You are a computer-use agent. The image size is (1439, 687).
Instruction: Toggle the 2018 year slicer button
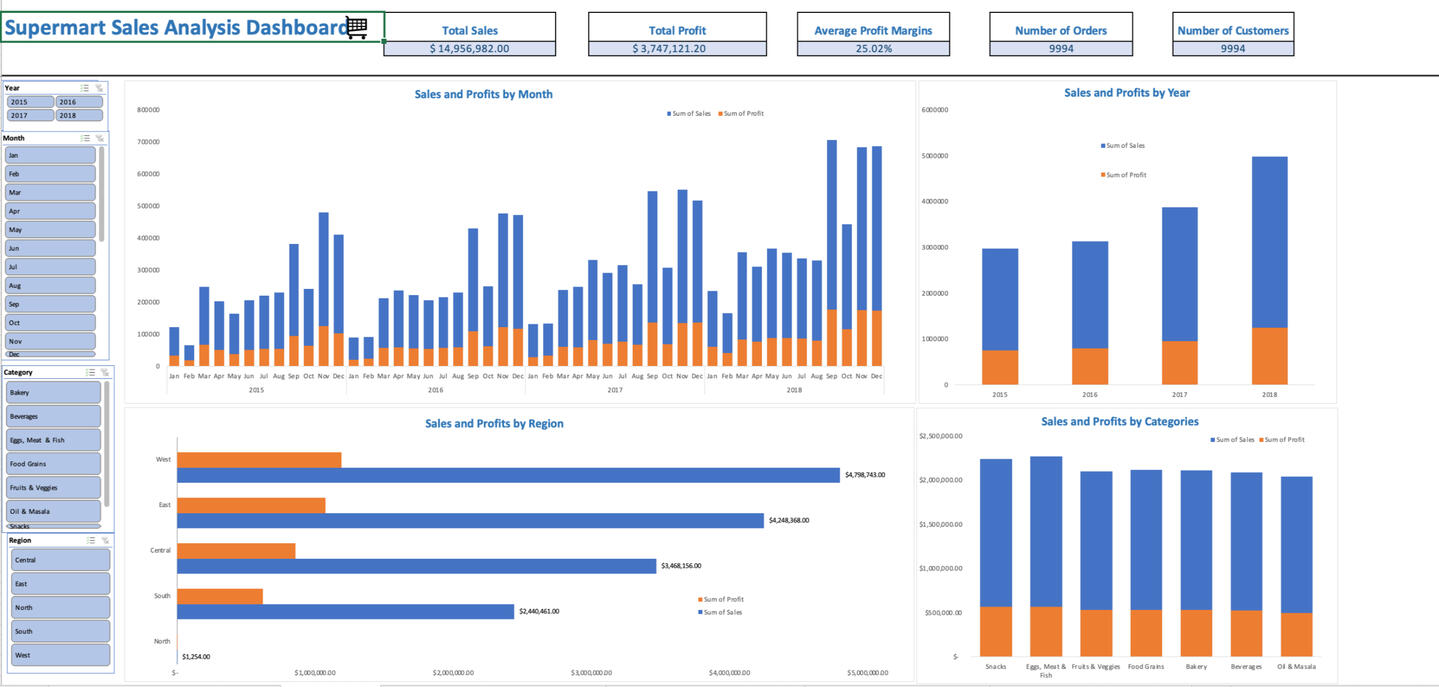tap(79, 115)
